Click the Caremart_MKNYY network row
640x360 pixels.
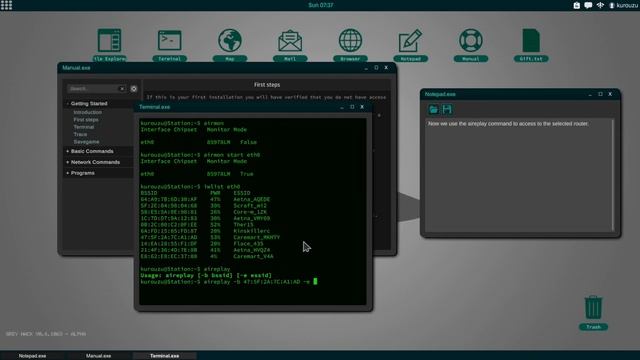[x=210, y=238]
